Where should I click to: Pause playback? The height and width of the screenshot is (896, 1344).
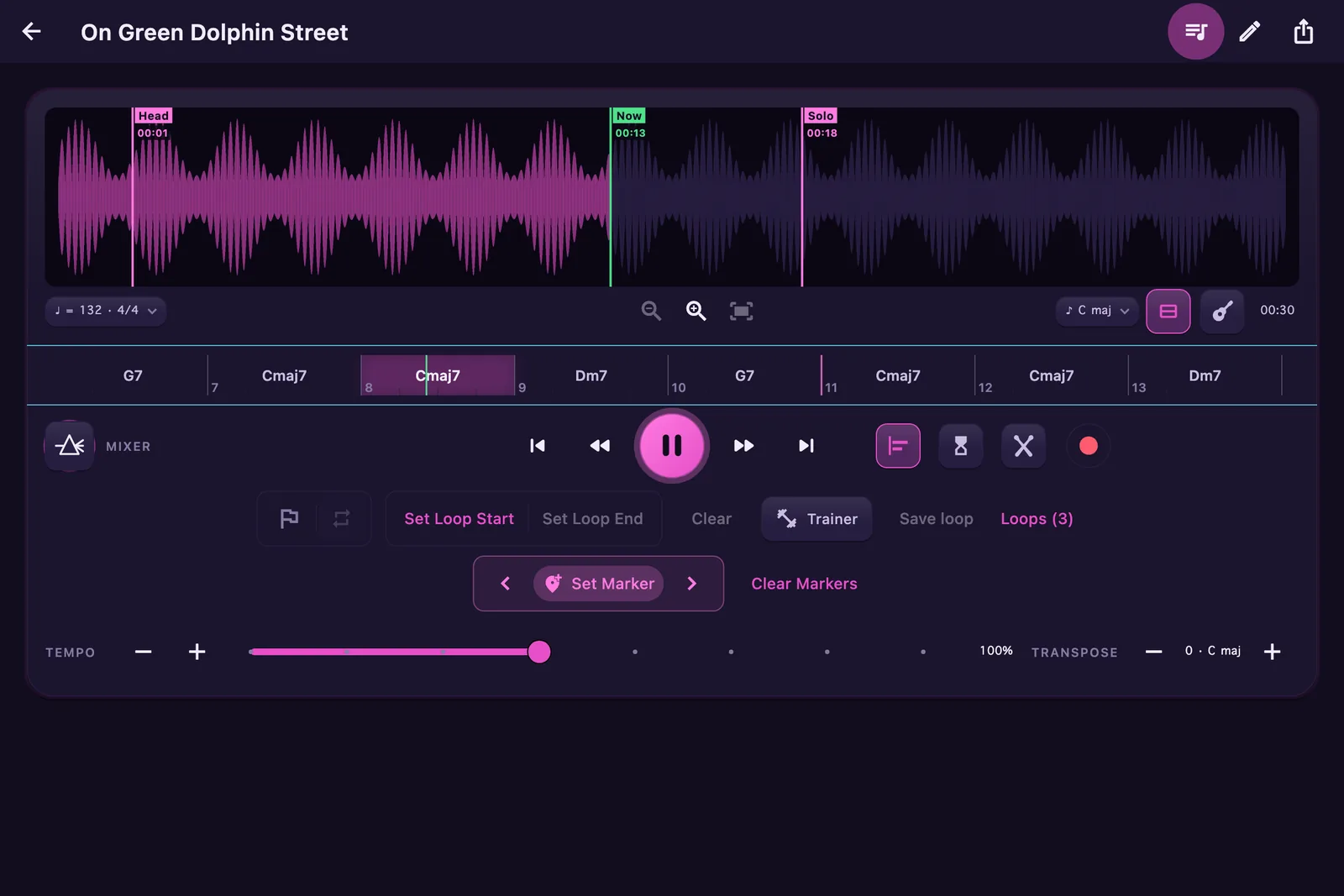[672, 446]
